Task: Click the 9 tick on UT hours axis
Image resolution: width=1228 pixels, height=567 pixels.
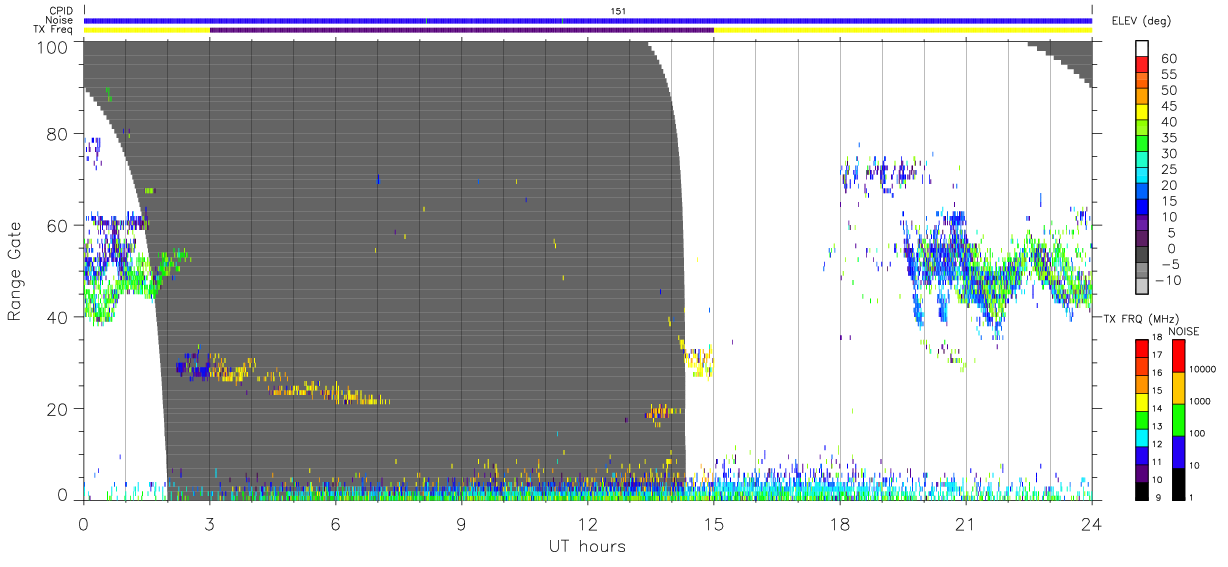Action: click(462, 523)
